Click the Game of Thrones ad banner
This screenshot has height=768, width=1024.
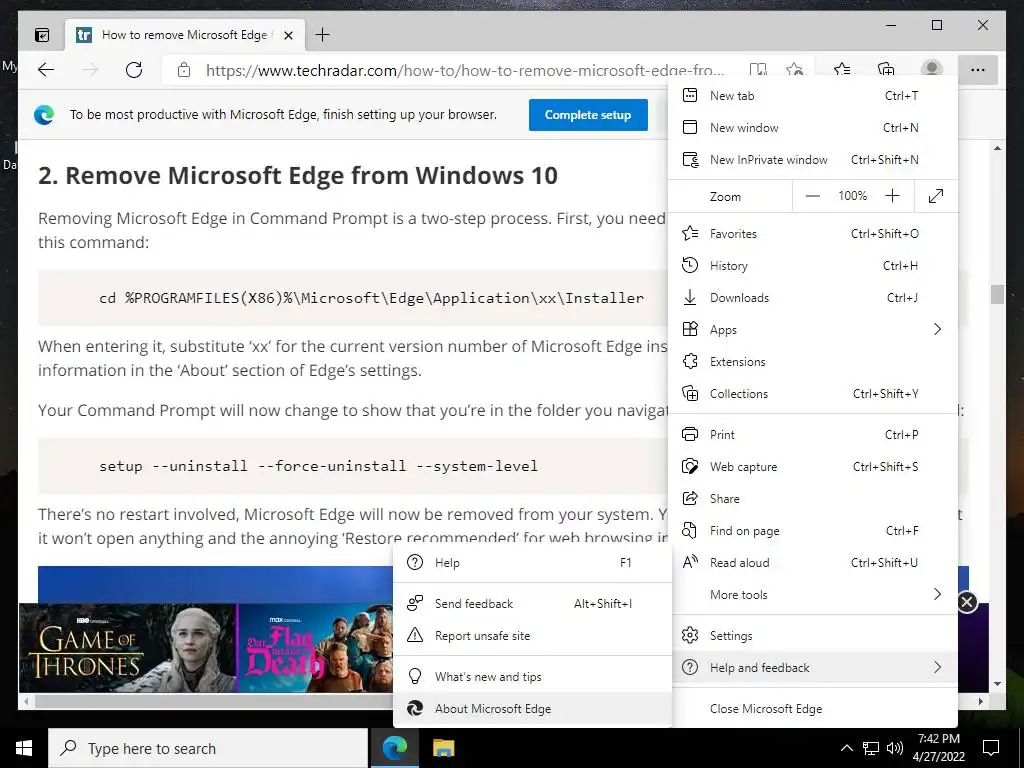coord(127,648)
